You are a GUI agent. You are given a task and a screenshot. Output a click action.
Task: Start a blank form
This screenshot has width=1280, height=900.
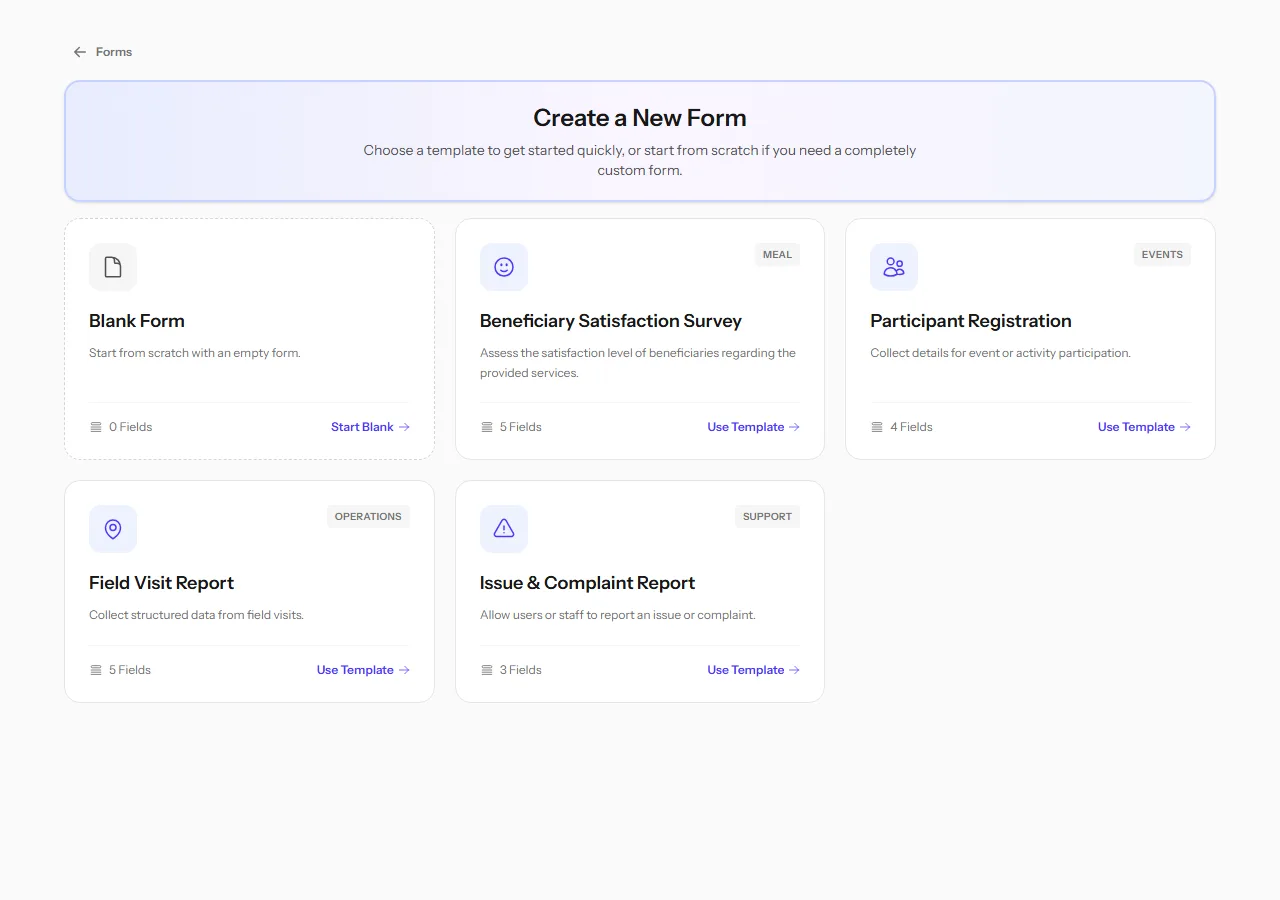click(x=370, y=427)
